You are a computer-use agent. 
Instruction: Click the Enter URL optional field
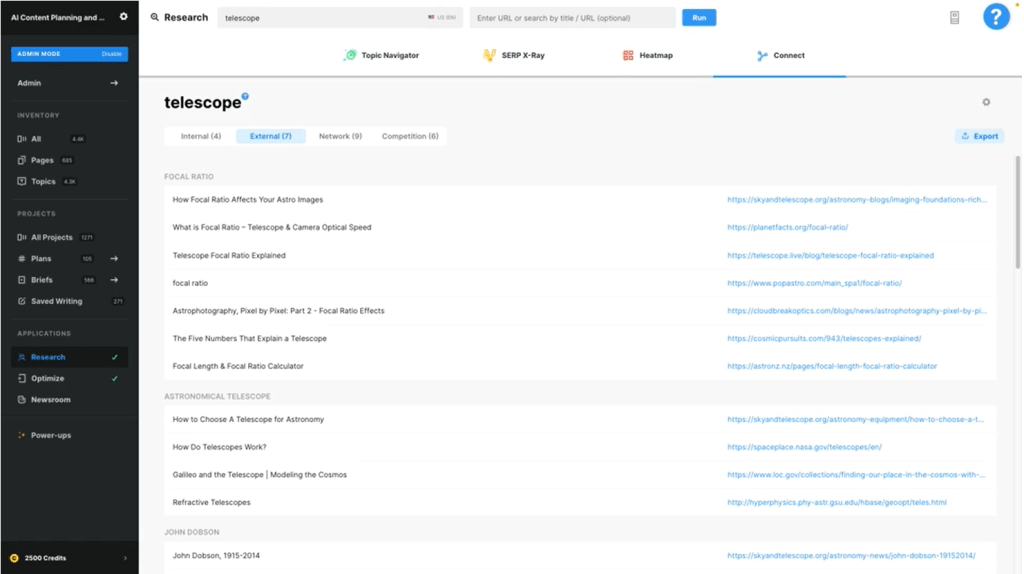coord(572,18)
